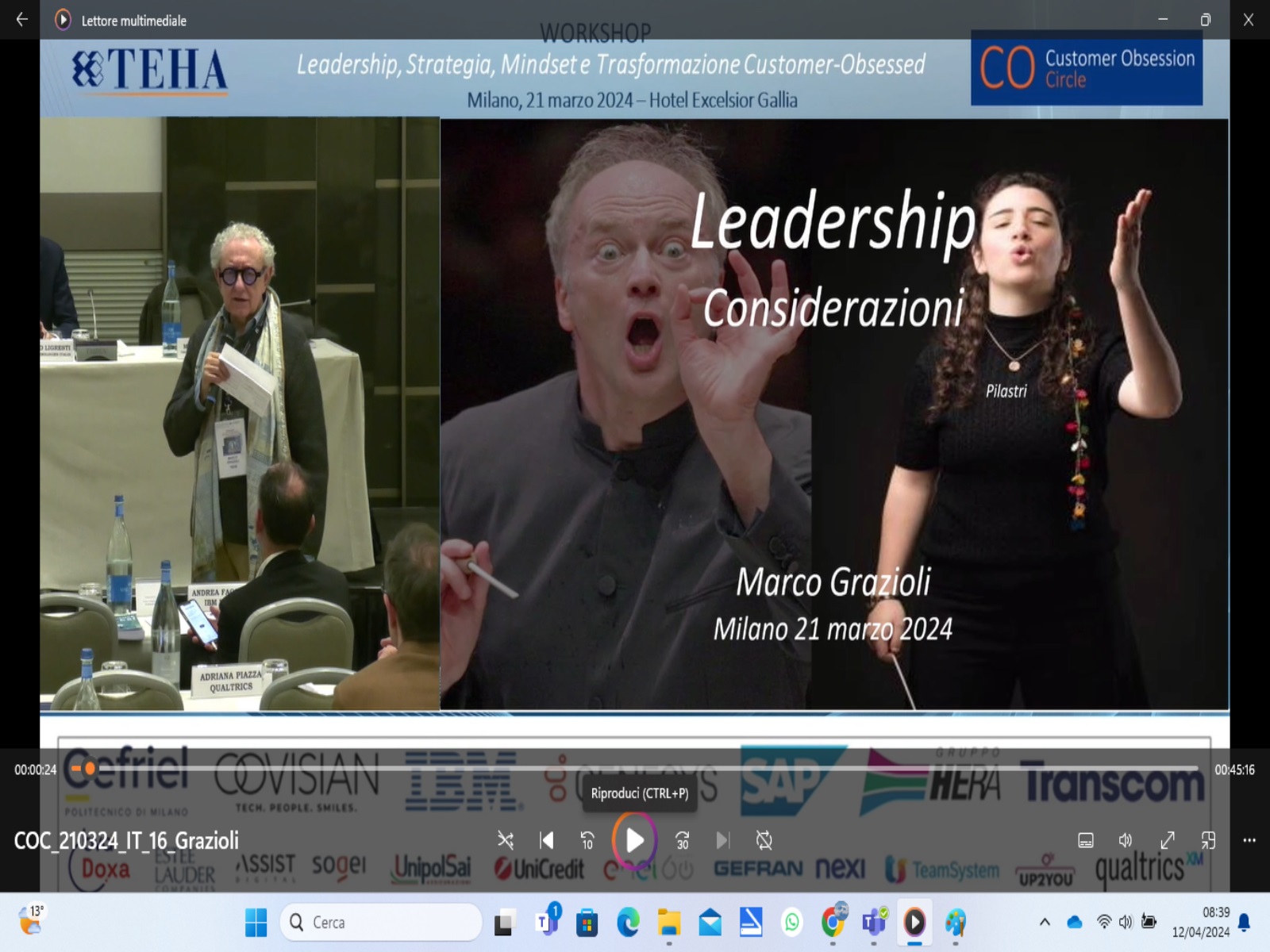Open the mini player view
The image size is (1270, 952).
pyautogui.click(x=1208, y=840)
